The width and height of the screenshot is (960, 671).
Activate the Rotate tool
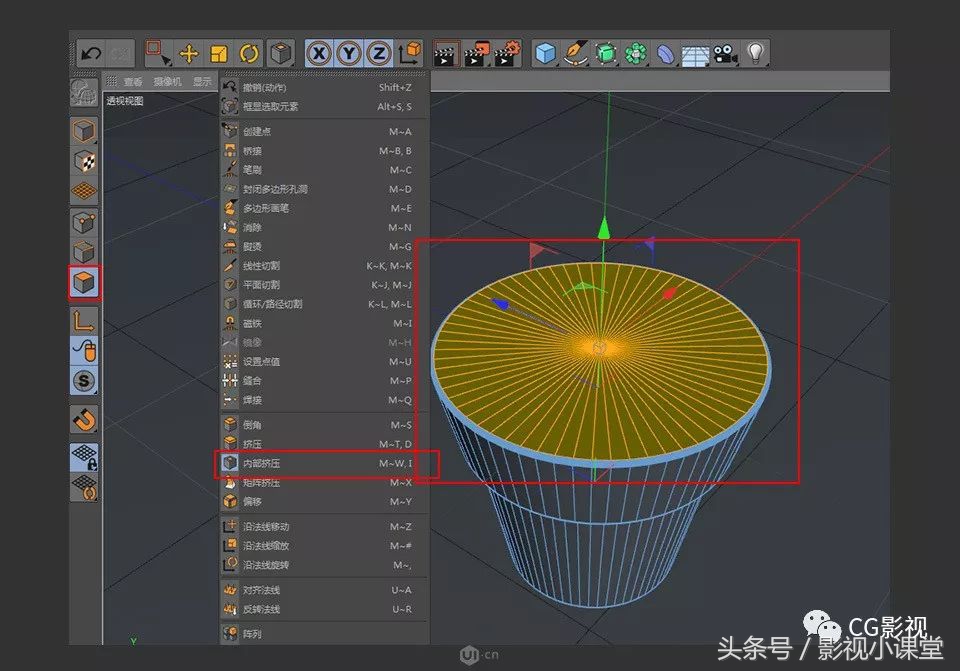pyautogui.click(x=246, y=52)
